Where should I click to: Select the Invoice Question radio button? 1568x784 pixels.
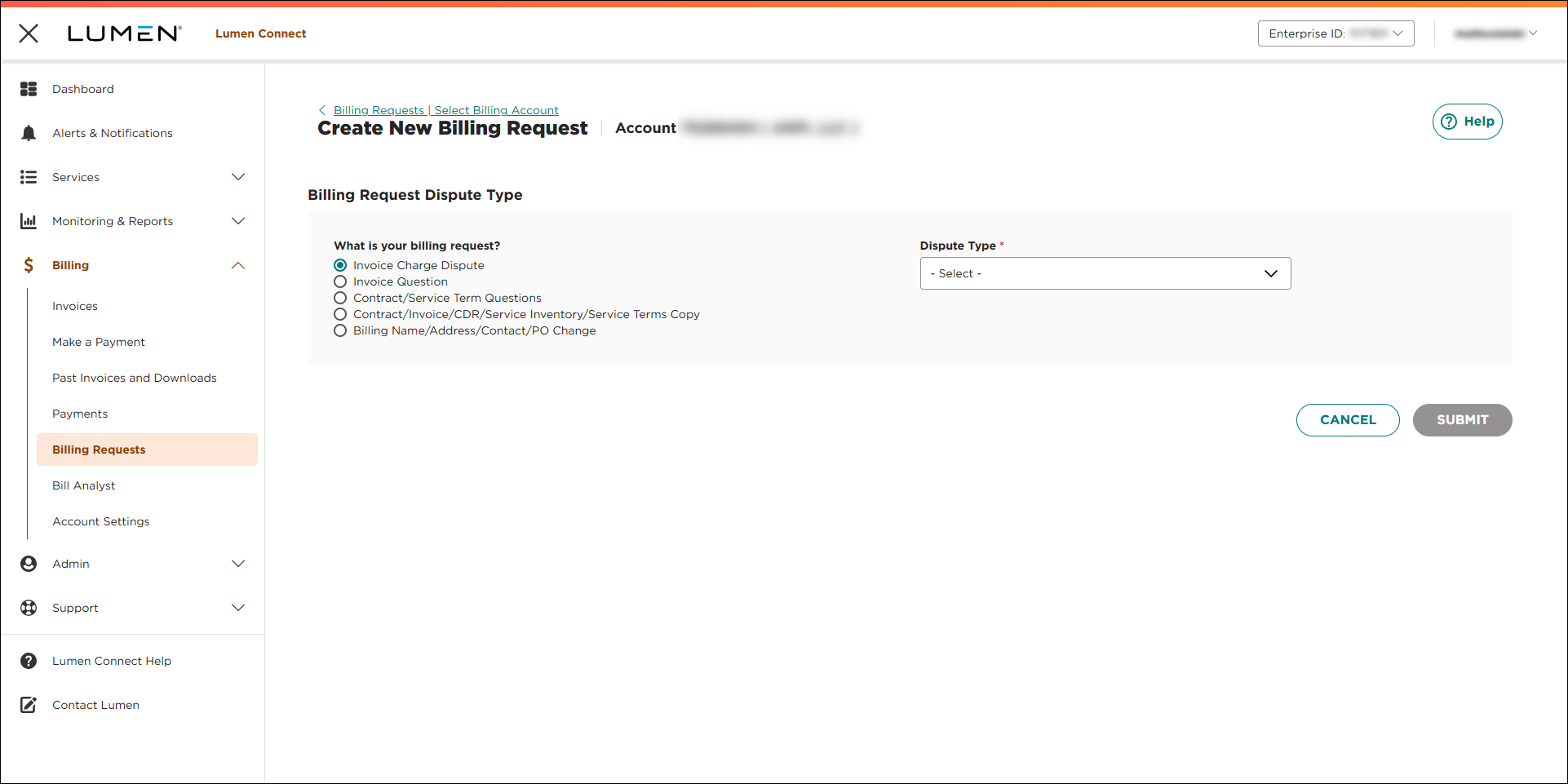(340, 281)
